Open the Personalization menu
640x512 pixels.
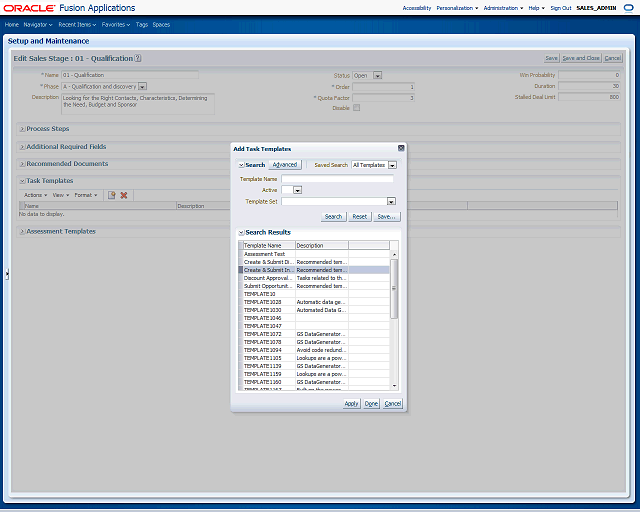(457, 8)
